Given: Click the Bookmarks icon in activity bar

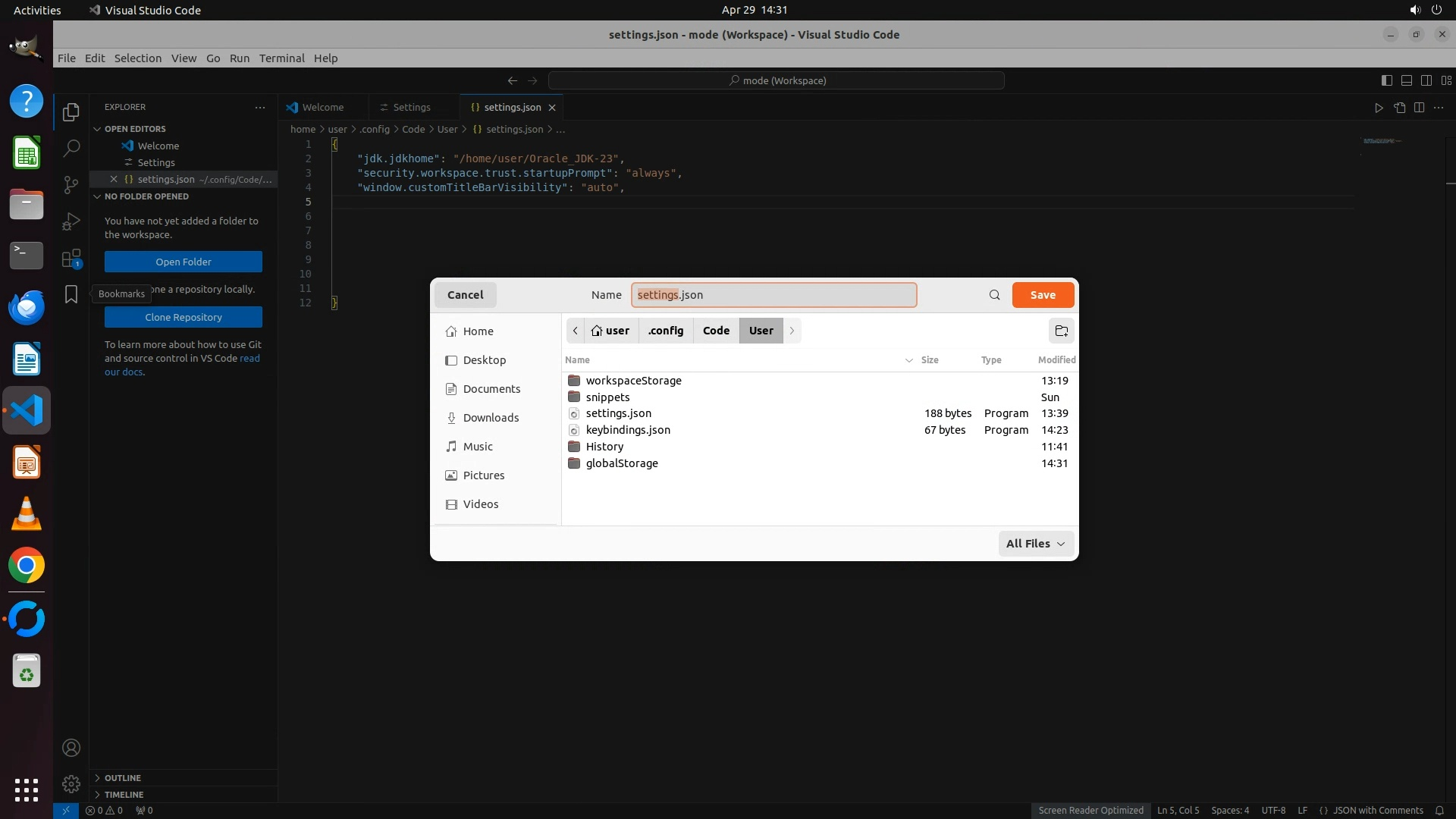Looking at the screenshot, I should click(71, 294).
